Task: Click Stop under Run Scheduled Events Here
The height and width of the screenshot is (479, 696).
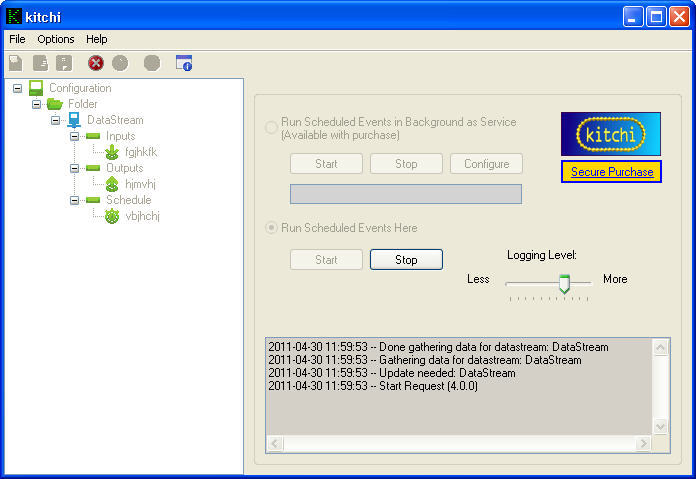Action: (x=406, y=260)
